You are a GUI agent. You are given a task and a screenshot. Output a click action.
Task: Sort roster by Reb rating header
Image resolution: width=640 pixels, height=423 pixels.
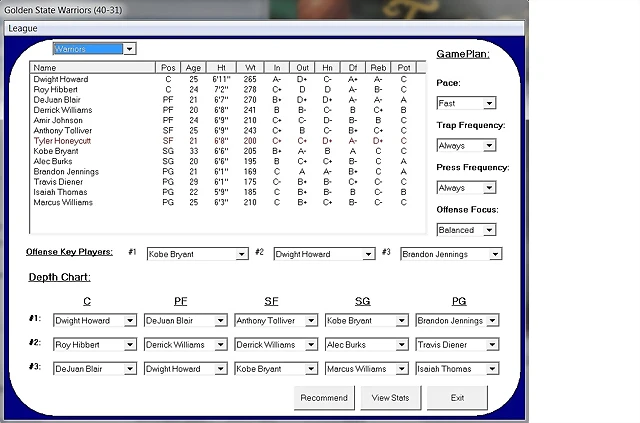[x=378, y=68]
